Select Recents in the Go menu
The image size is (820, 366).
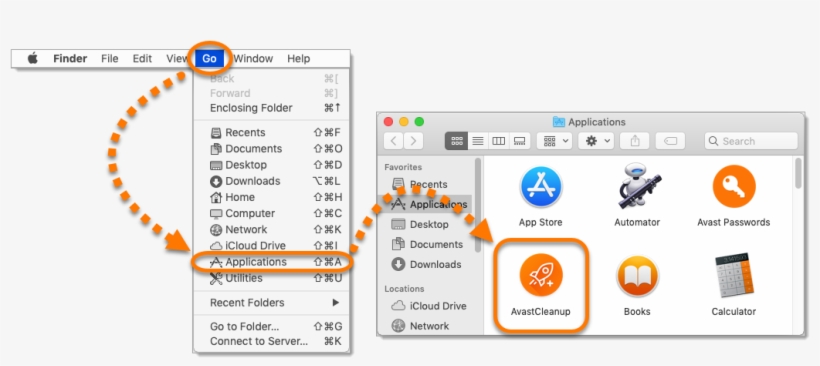point(271,132)
